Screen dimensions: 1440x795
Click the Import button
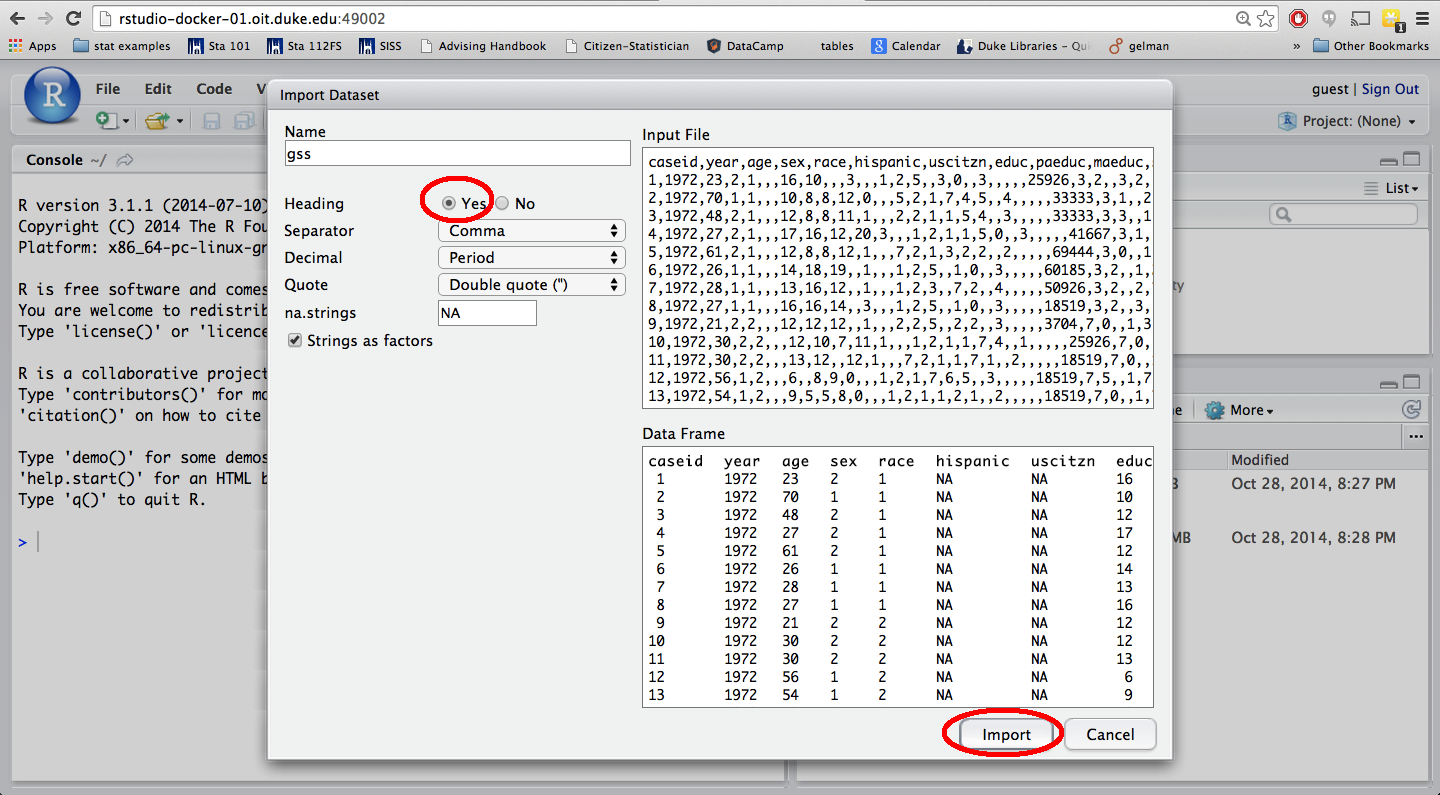[x=1006, y=734]
